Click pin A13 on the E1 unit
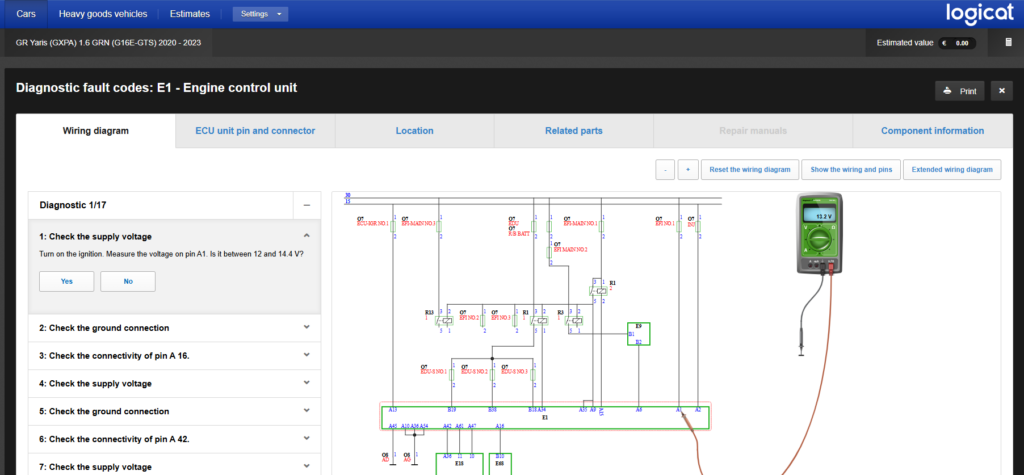This screenshot has height=475, width=1024. click(392, 410)
